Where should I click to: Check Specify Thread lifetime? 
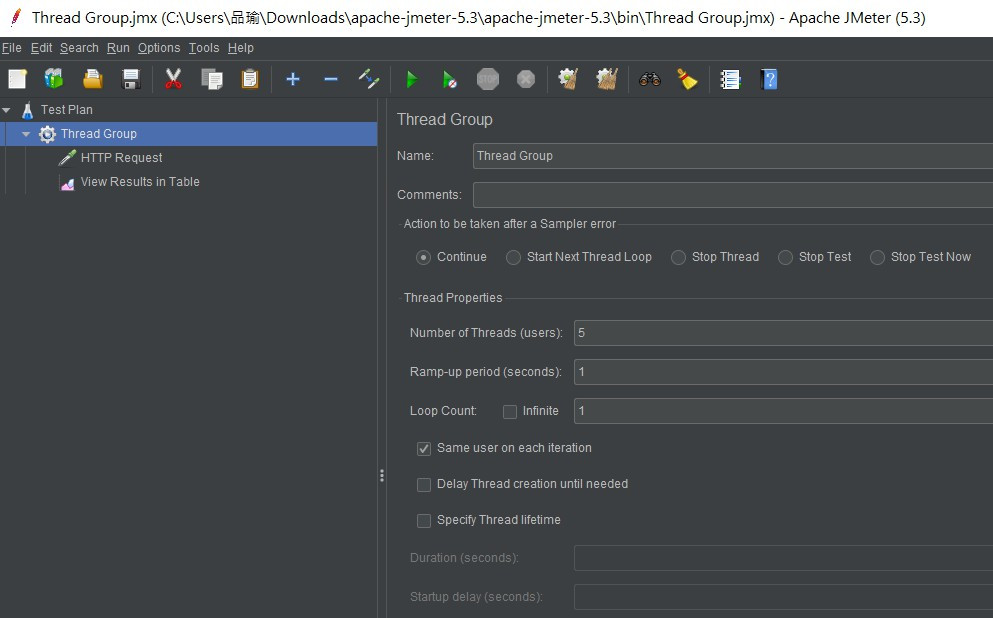click(x=424, y=521)
